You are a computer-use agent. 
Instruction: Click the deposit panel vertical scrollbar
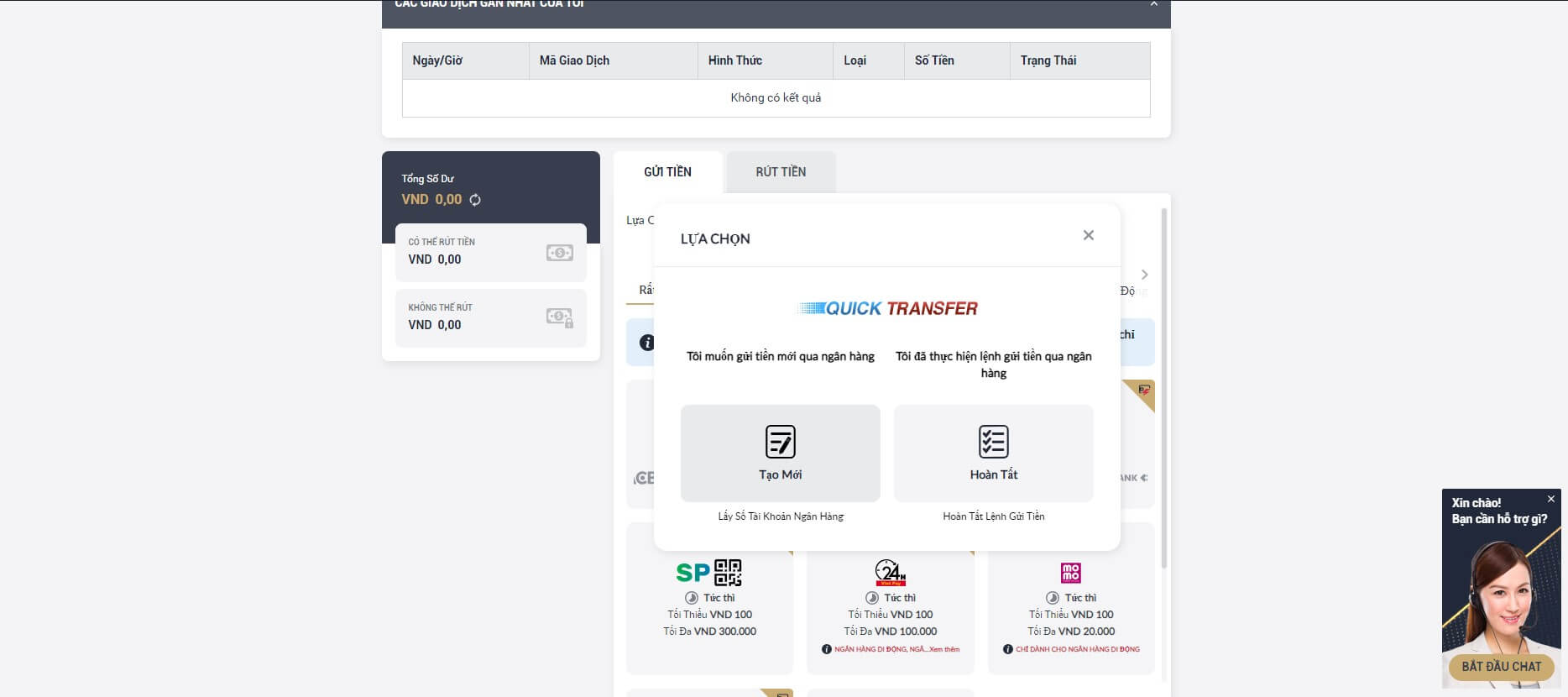(x=1163, y=386)
